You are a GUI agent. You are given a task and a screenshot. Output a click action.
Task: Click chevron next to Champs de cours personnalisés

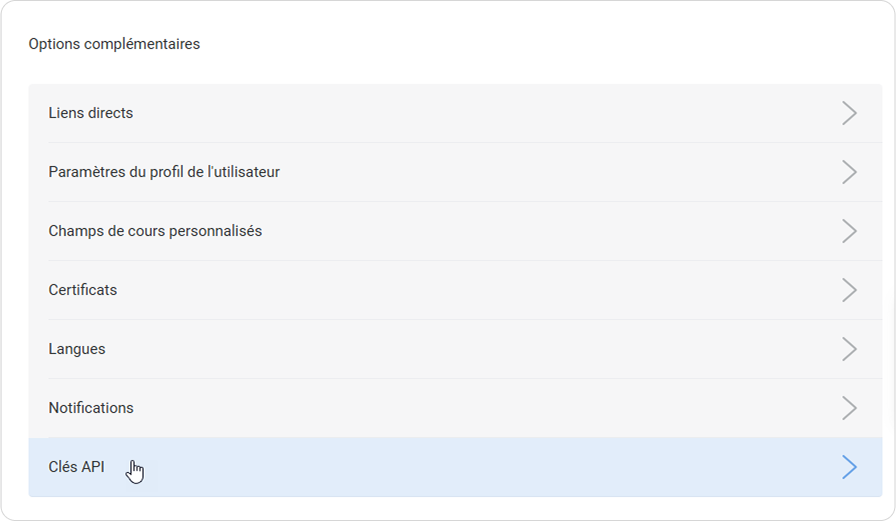(849, 231)
